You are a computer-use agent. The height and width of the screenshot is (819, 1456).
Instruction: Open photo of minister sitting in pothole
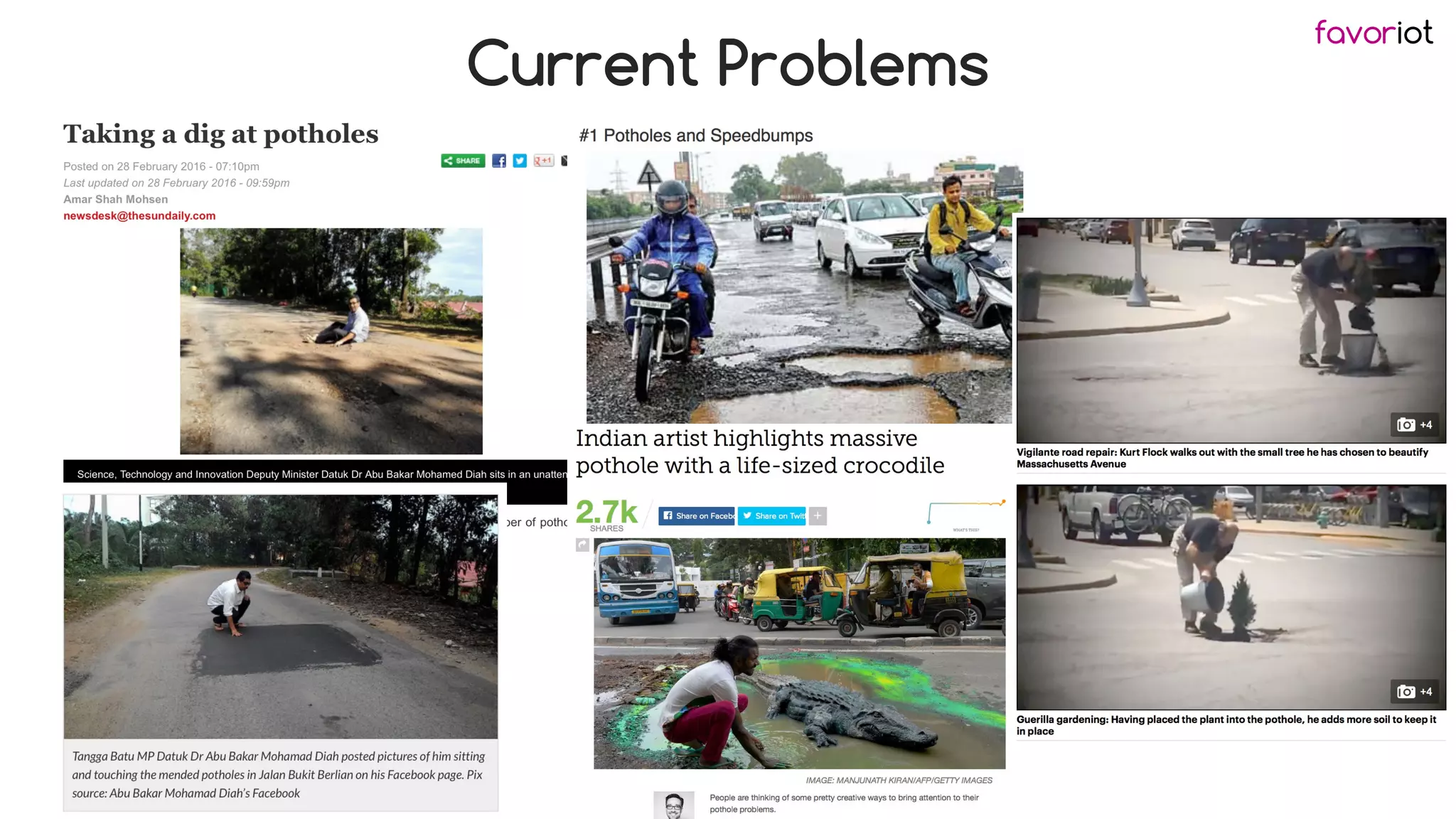point(331,341)
